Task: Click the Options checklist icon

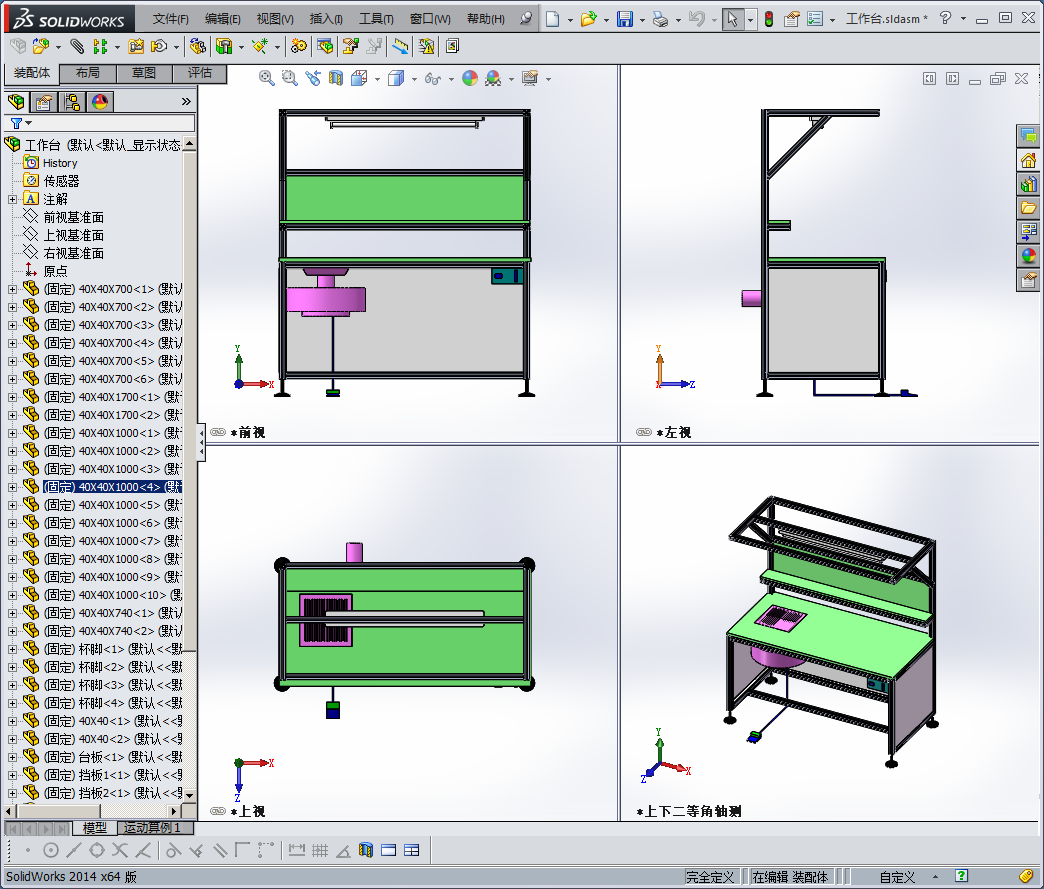Action: click(x=815, y=19)
